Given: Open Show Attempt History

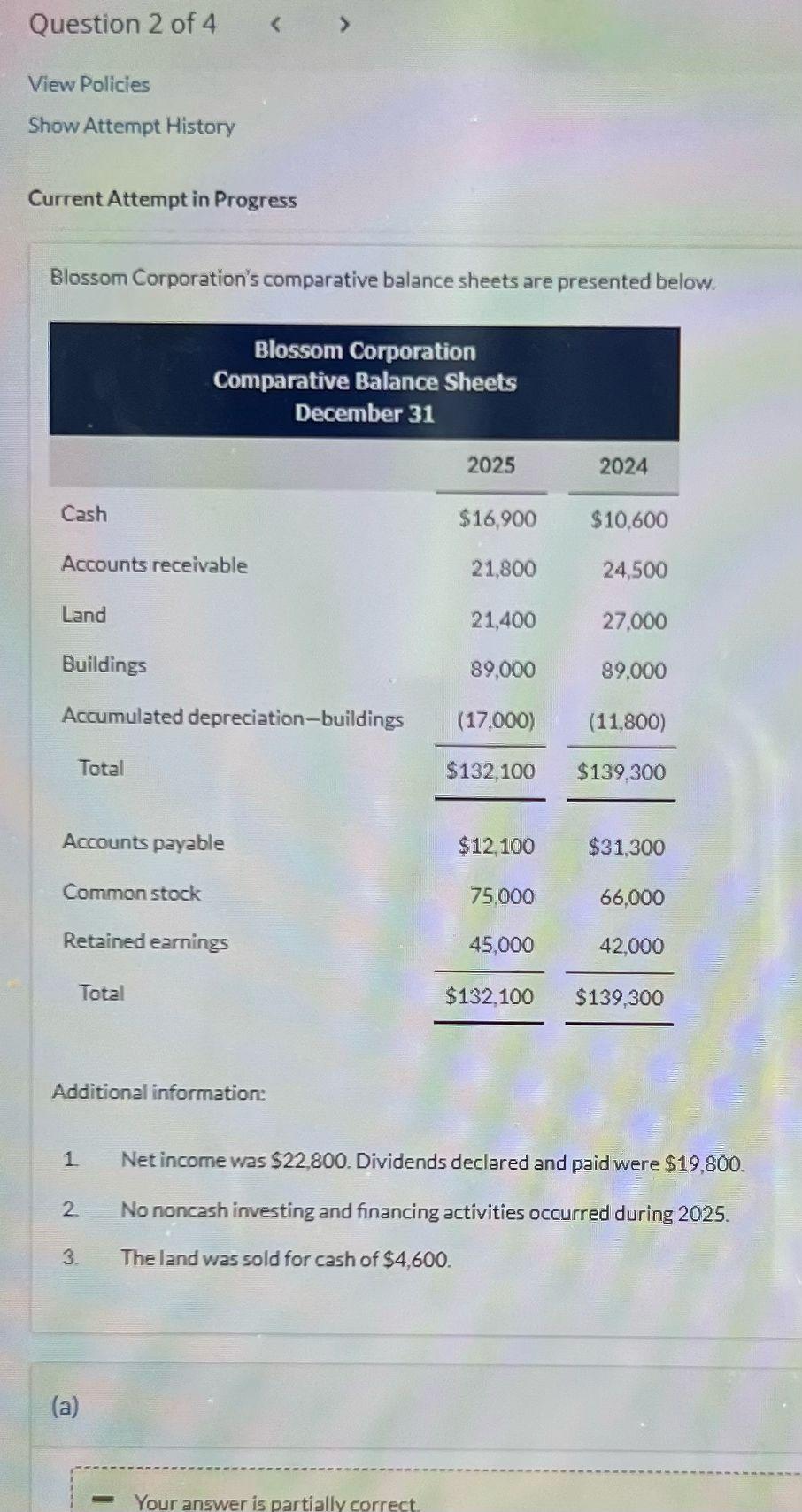Looking at the screenshot, I should coord(130,127).
